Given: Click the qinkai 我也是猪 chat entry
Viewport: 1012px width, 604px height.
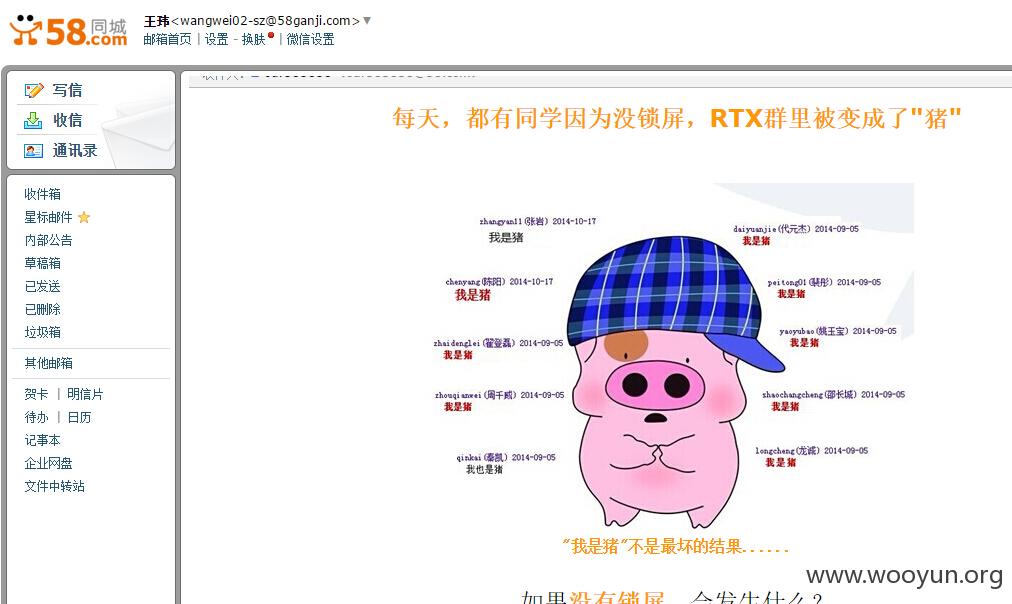Looking at the screenshot, I should click(x=505, y=463).
